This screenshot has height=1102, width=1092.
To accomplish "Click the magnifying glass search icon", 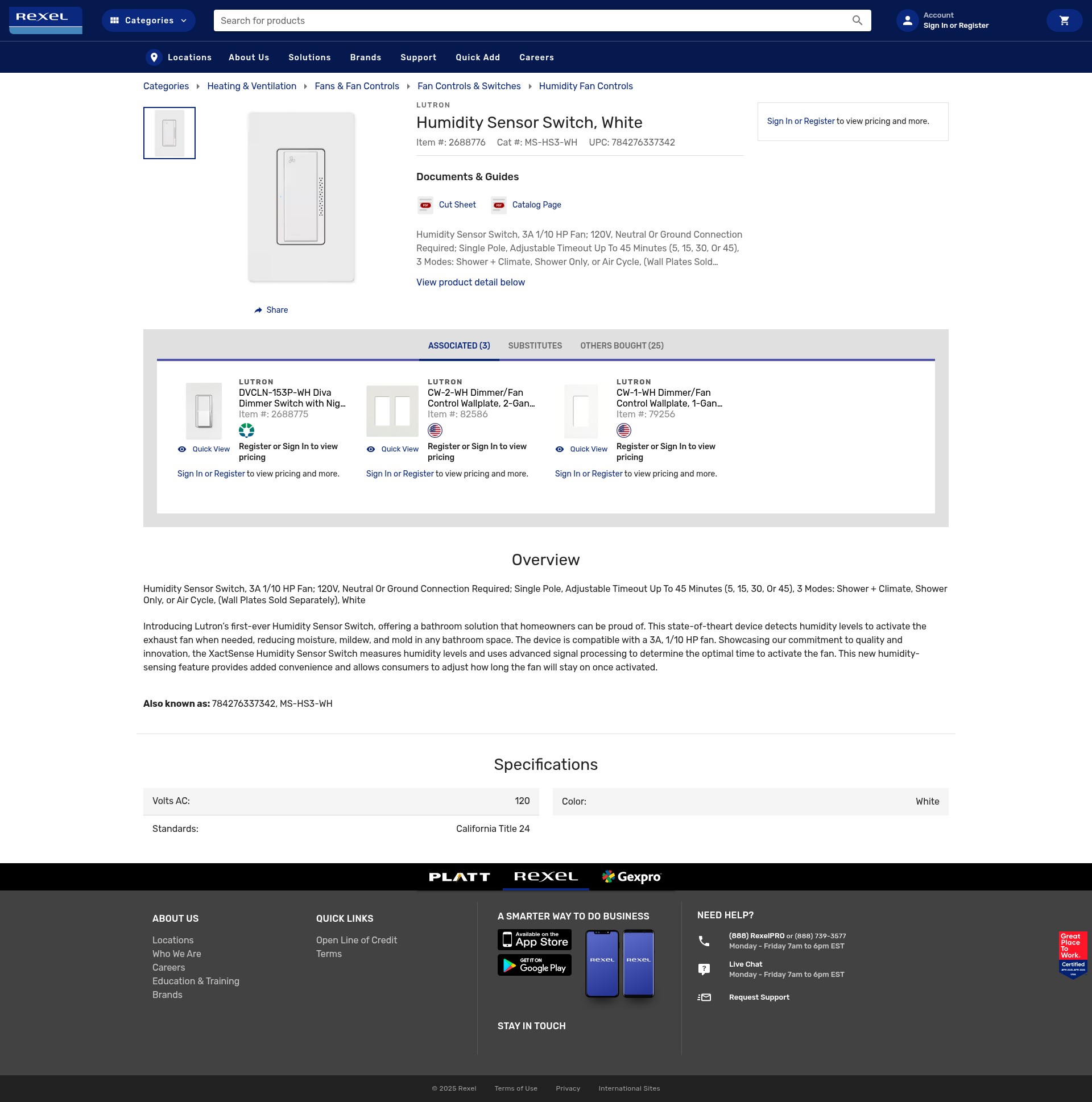I will click(x=857, y=20).
